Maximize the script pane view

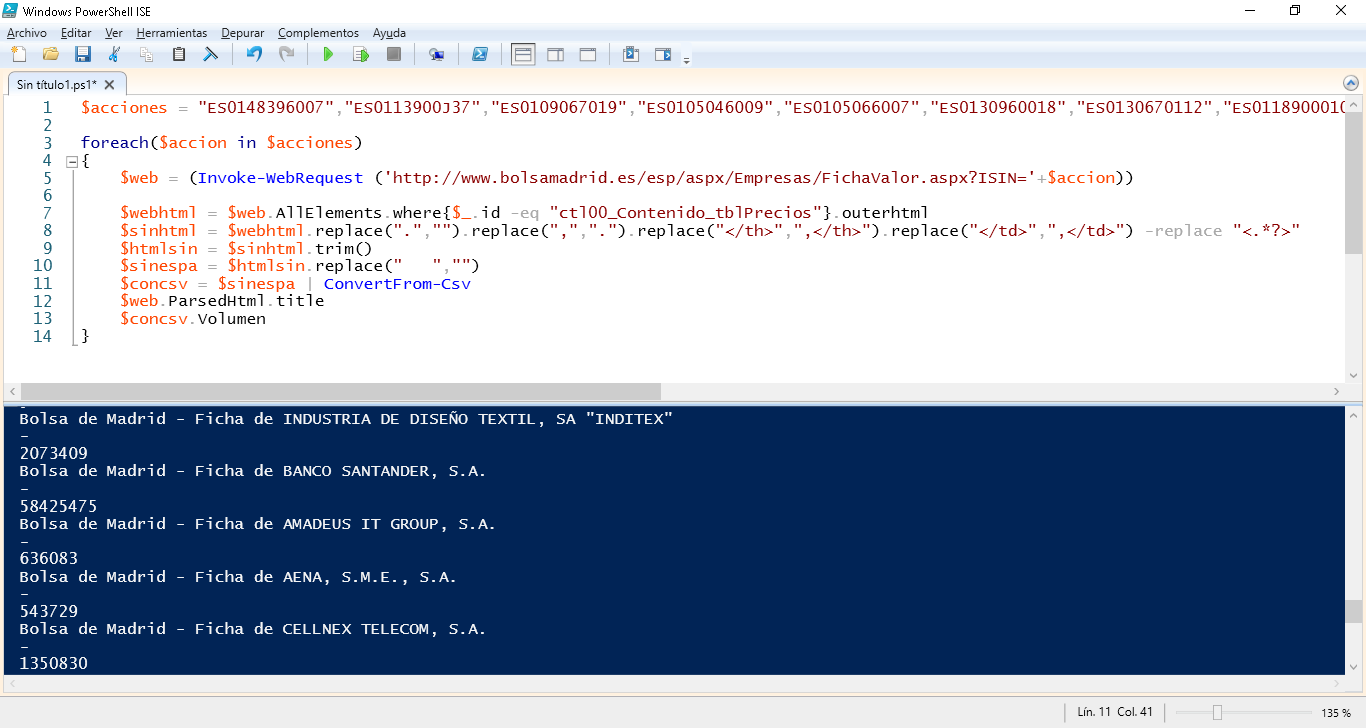pos(588,55)
